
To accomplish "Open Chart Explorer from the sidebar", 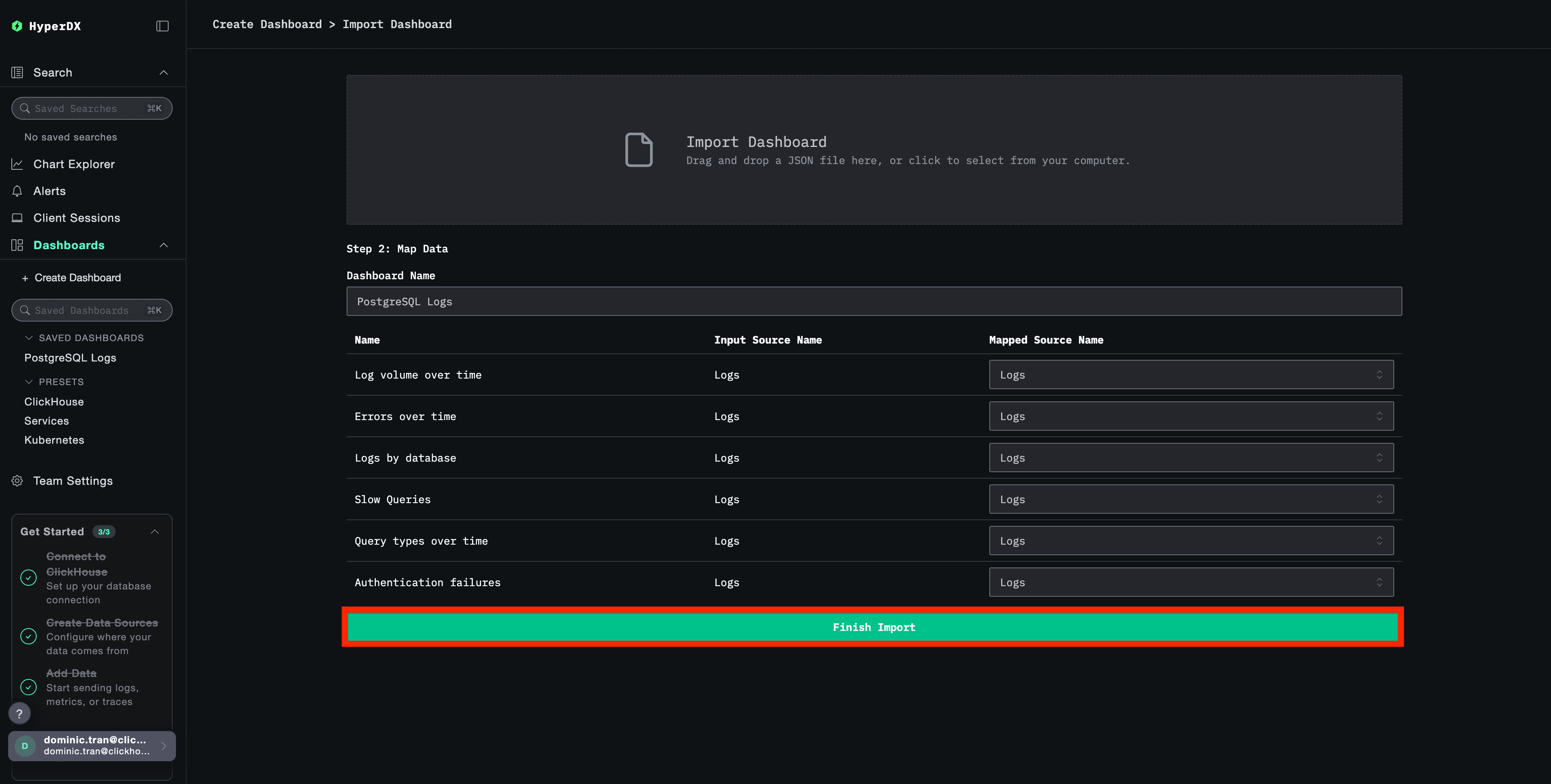I will pos(73,164).
